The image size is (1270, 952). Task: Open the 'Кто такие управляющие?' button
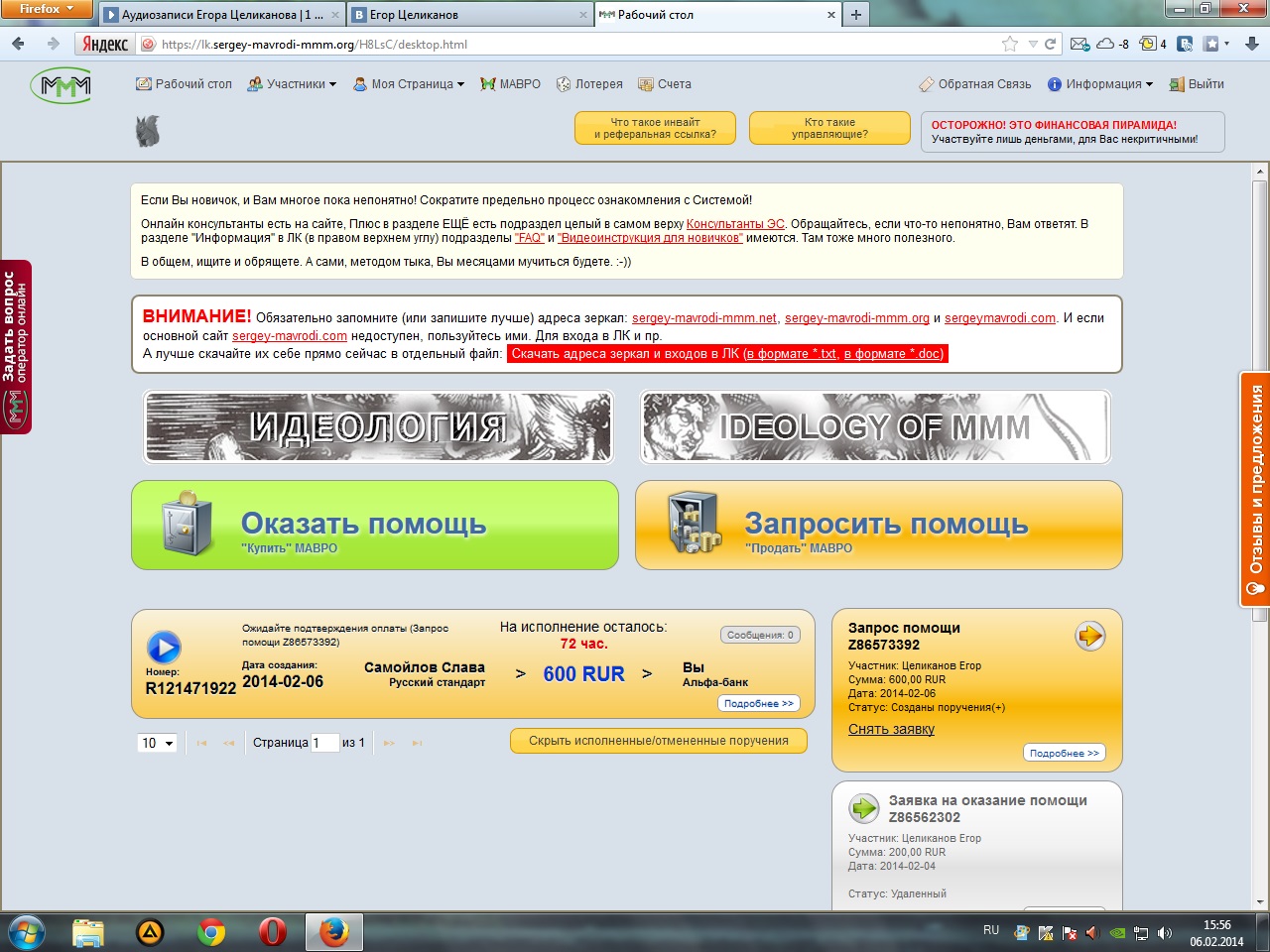[829, 128]
